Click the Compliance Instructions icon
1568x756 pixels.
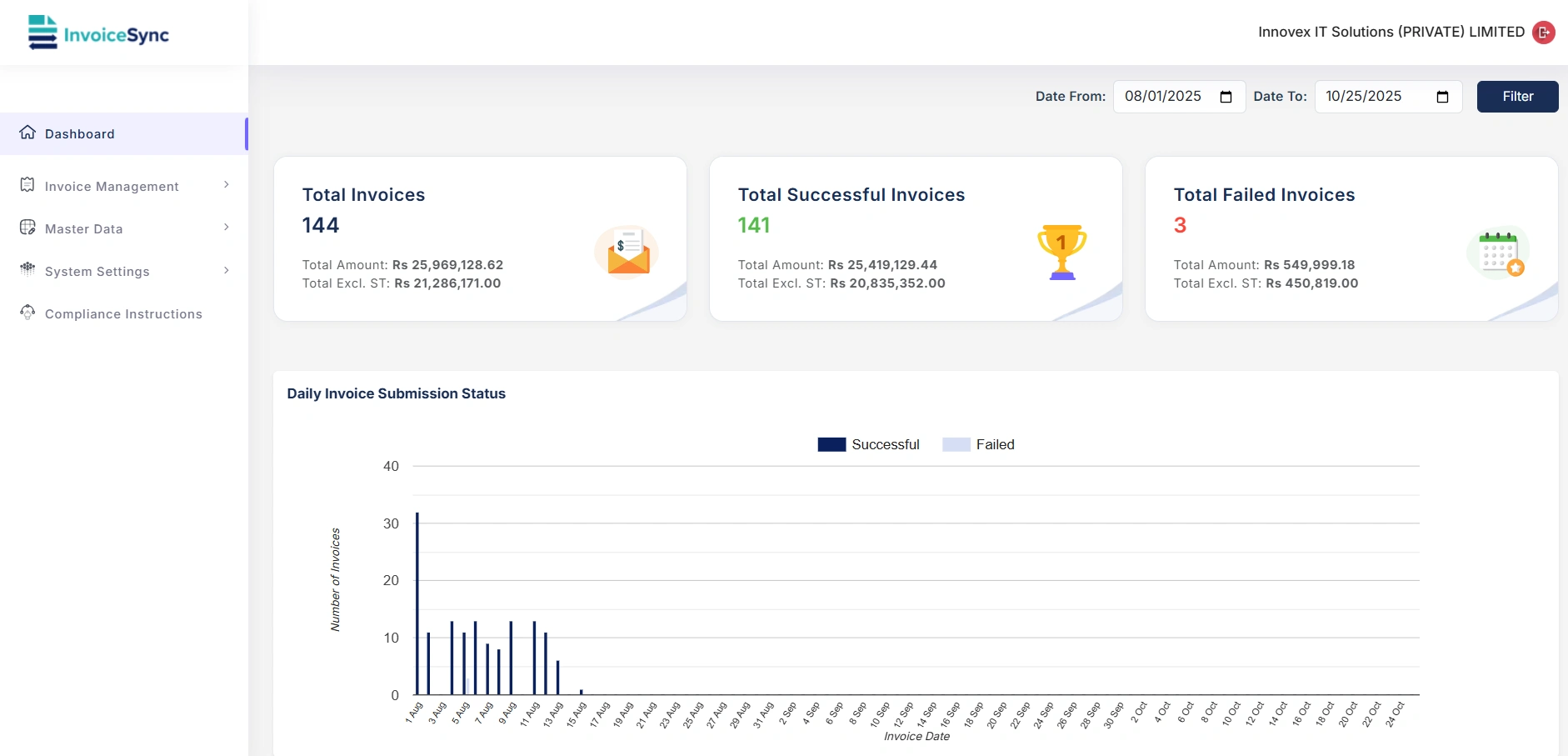[x=27, y=313]
